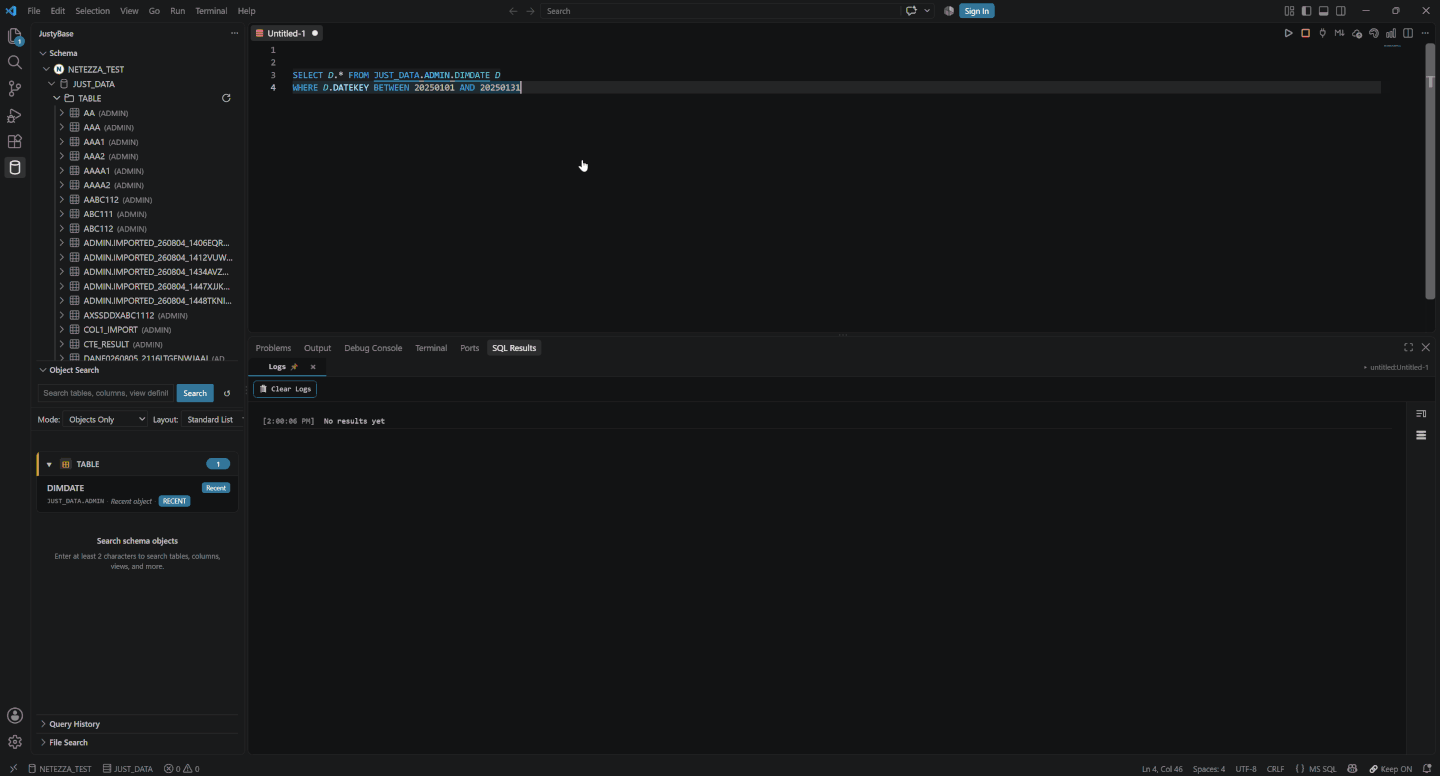Switch to the Output panel tab

pos(317,348)
